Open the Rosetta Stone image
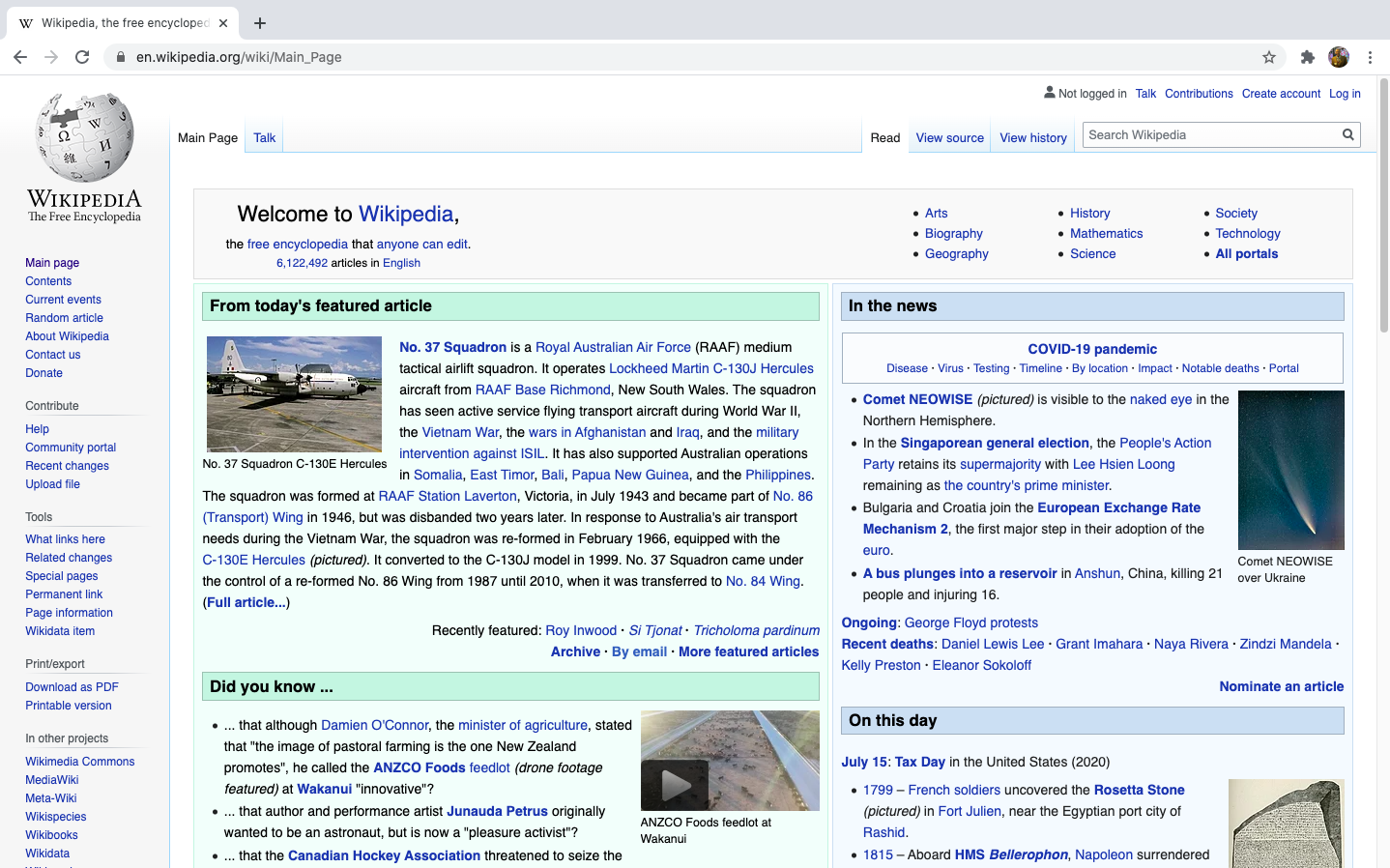This screenshot has width=1390, height=868. 1286,824
